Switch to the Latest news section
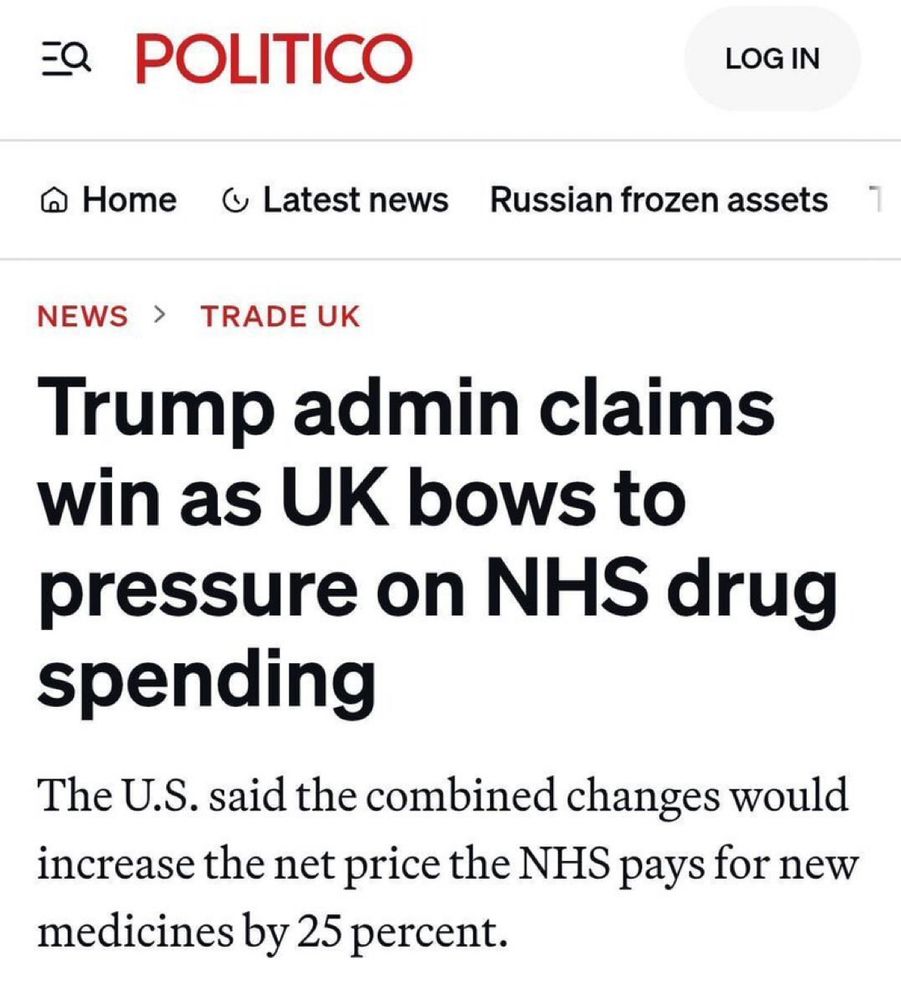The width and height of the screenshot is (901, 1000). pyautogui.click(x=355, y=199)
